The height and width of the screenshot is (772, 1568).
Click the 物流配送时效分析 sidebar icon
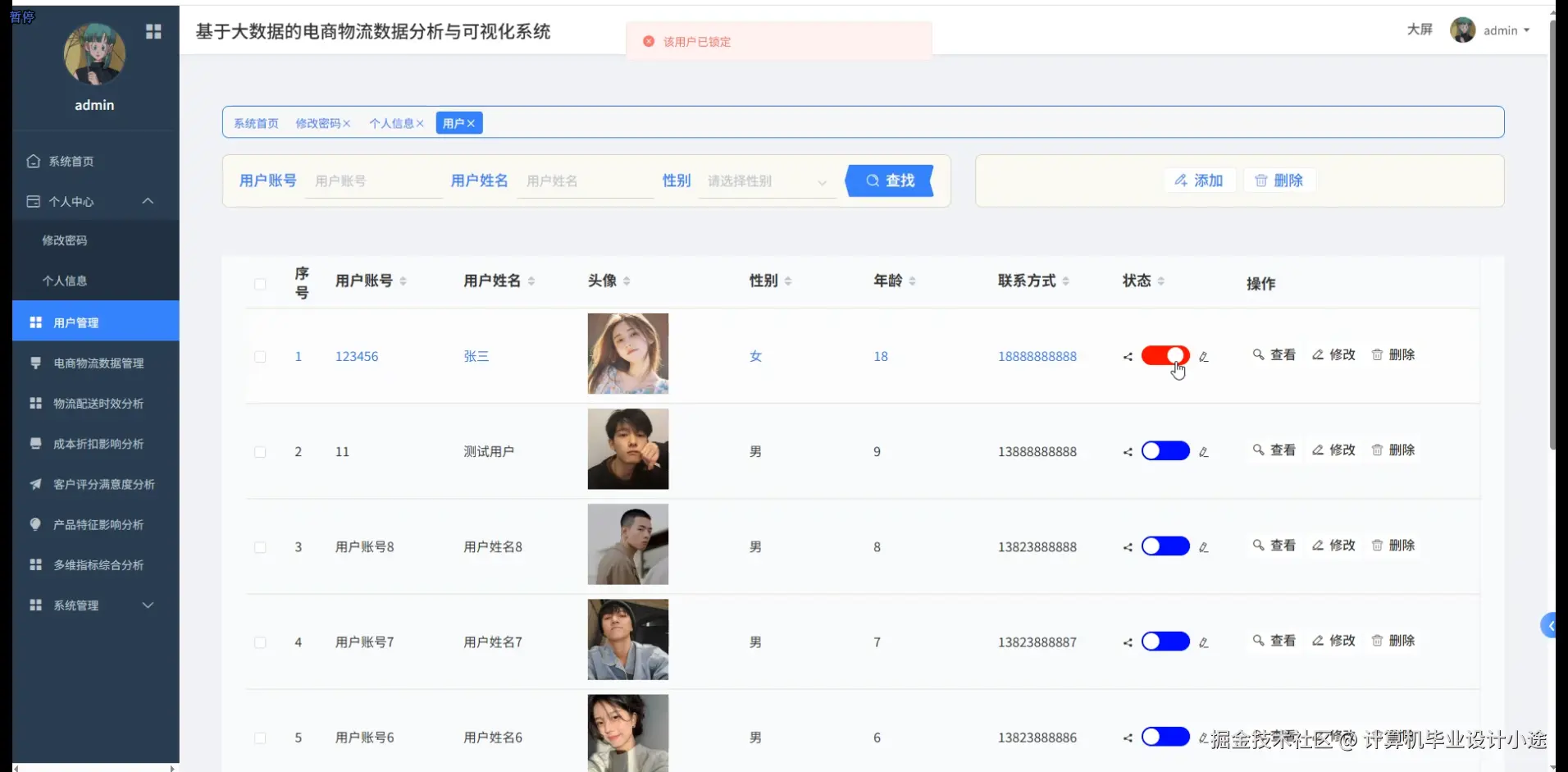(35, 403)
